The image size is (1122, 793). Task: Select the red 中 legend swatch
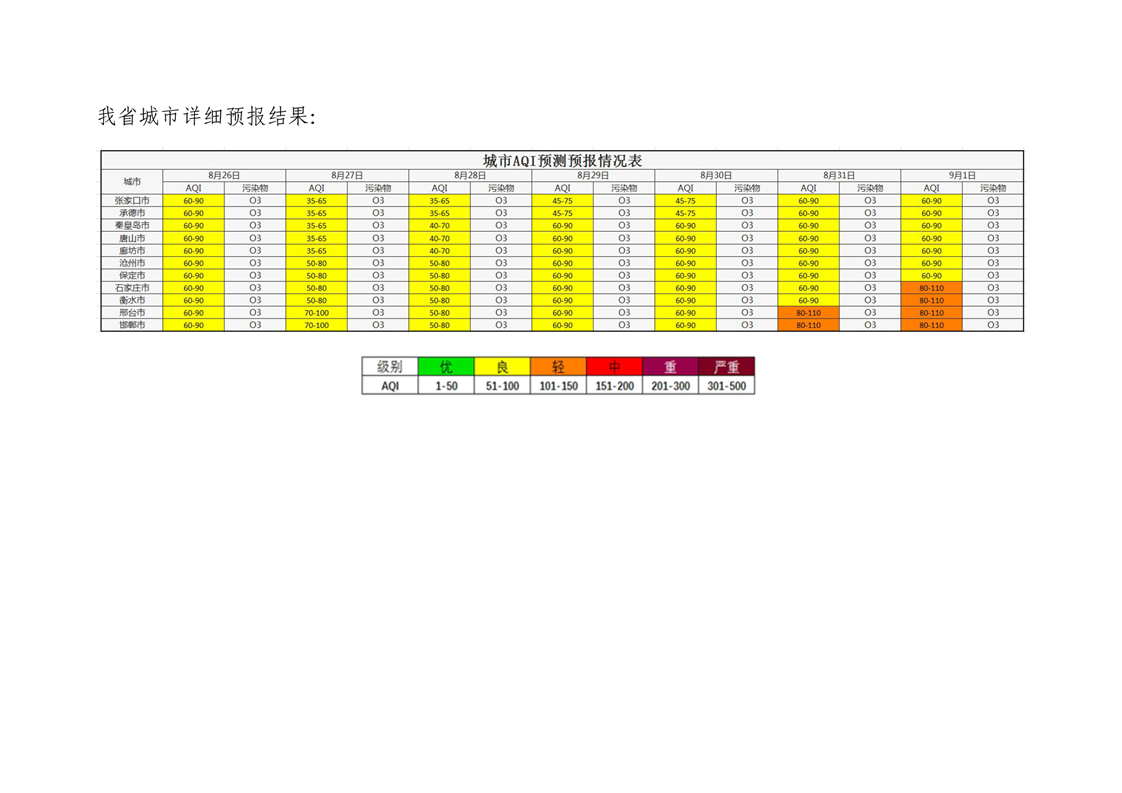coord(614,367)
